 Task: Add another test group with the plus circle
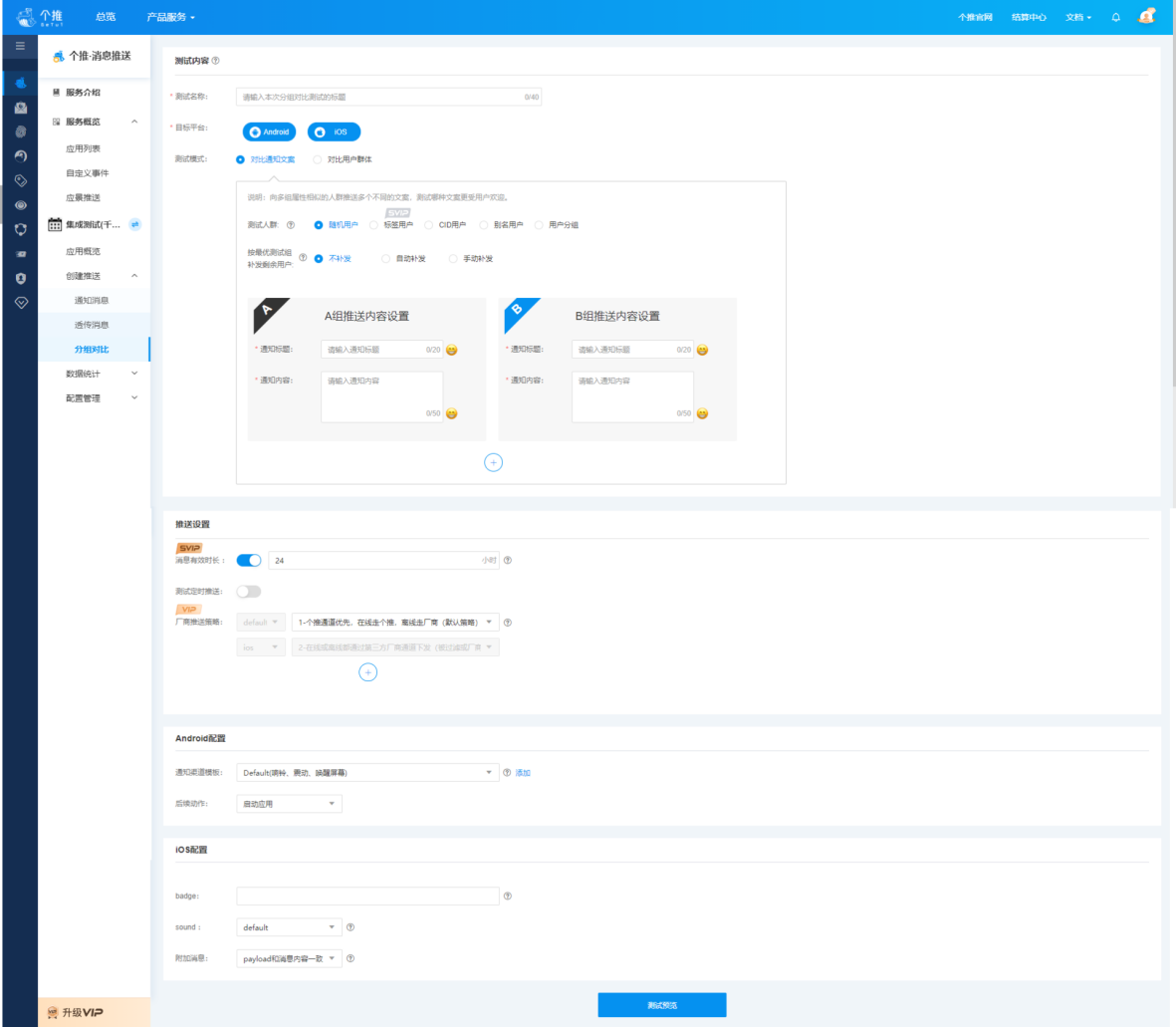[494, 462]
